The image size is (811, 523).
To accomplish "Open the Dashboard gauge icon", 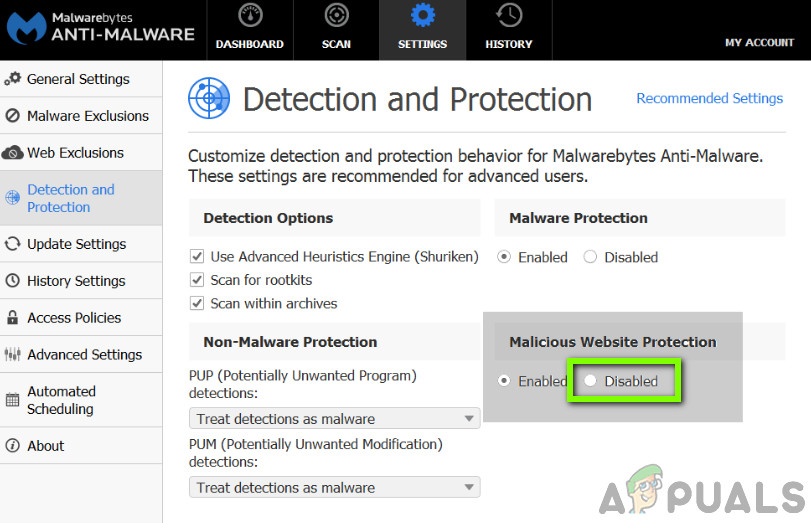I will pos(249,17).
